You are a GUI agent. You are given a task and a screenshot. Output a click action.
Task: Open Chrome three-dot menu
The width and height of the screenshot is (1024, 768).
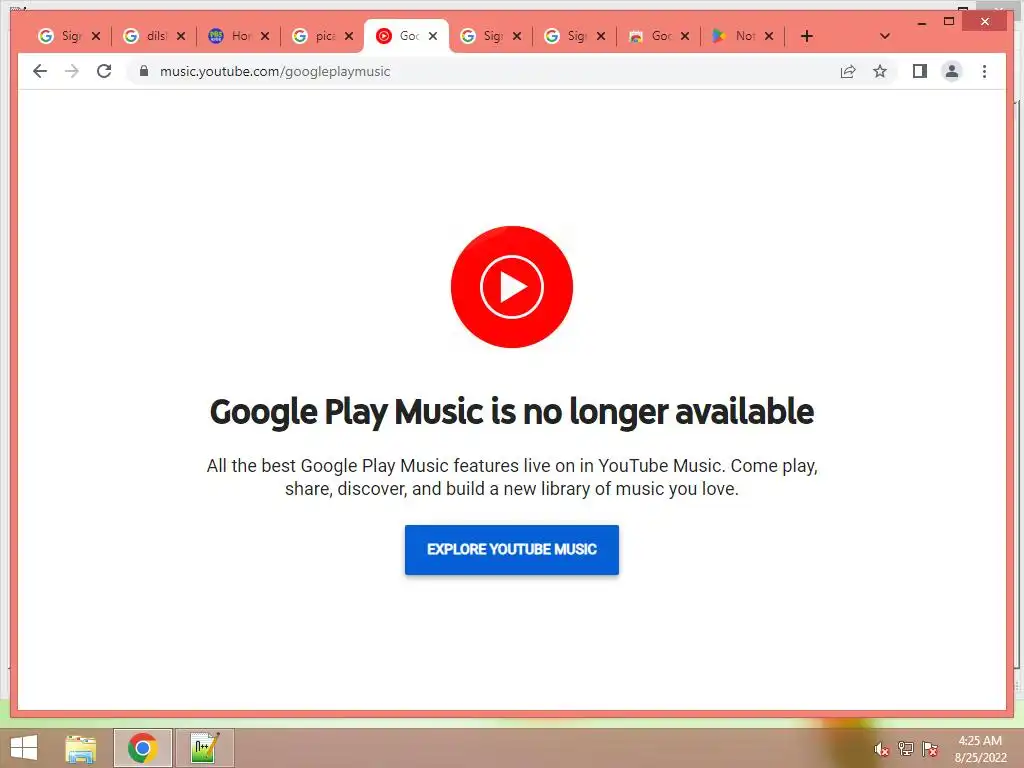[984, 71]
